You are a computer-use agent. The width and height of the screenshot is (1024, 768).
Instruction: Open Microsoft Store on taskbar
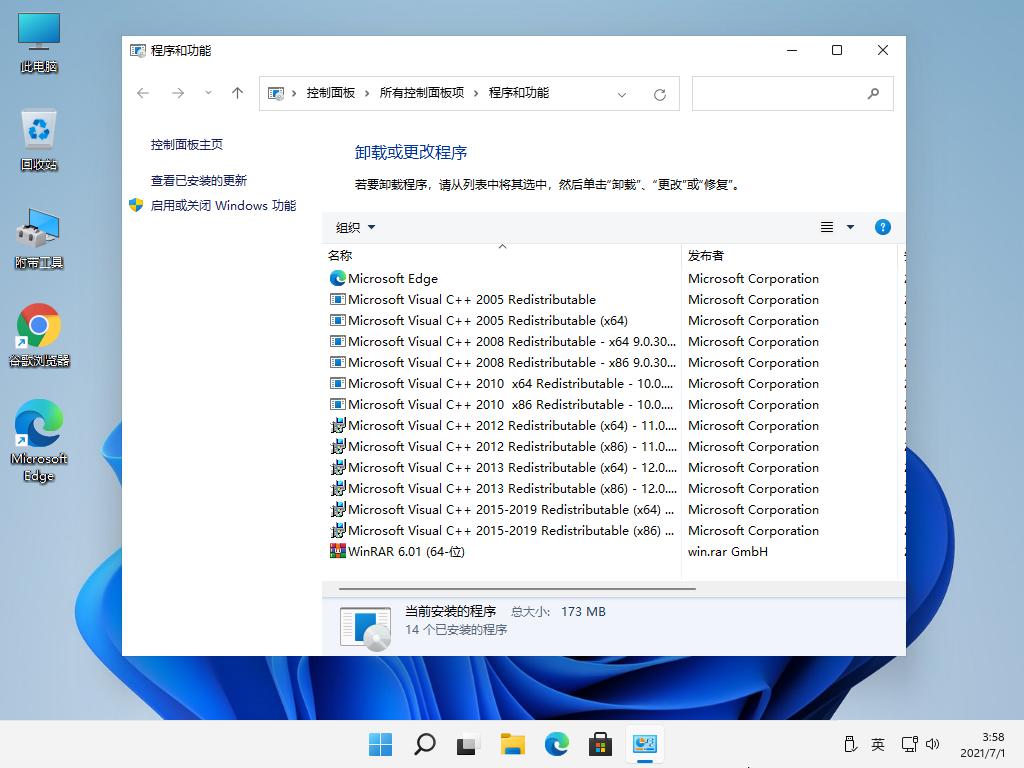tap(600, 744)
